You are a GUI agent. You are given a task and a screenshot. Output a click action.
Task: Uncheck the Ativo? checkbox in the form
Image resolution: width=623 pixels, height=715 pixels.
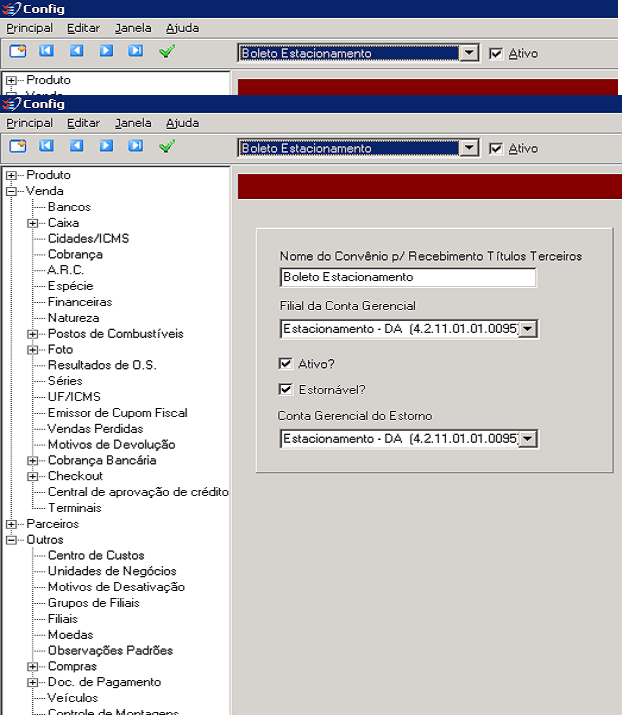coord(286,363)
